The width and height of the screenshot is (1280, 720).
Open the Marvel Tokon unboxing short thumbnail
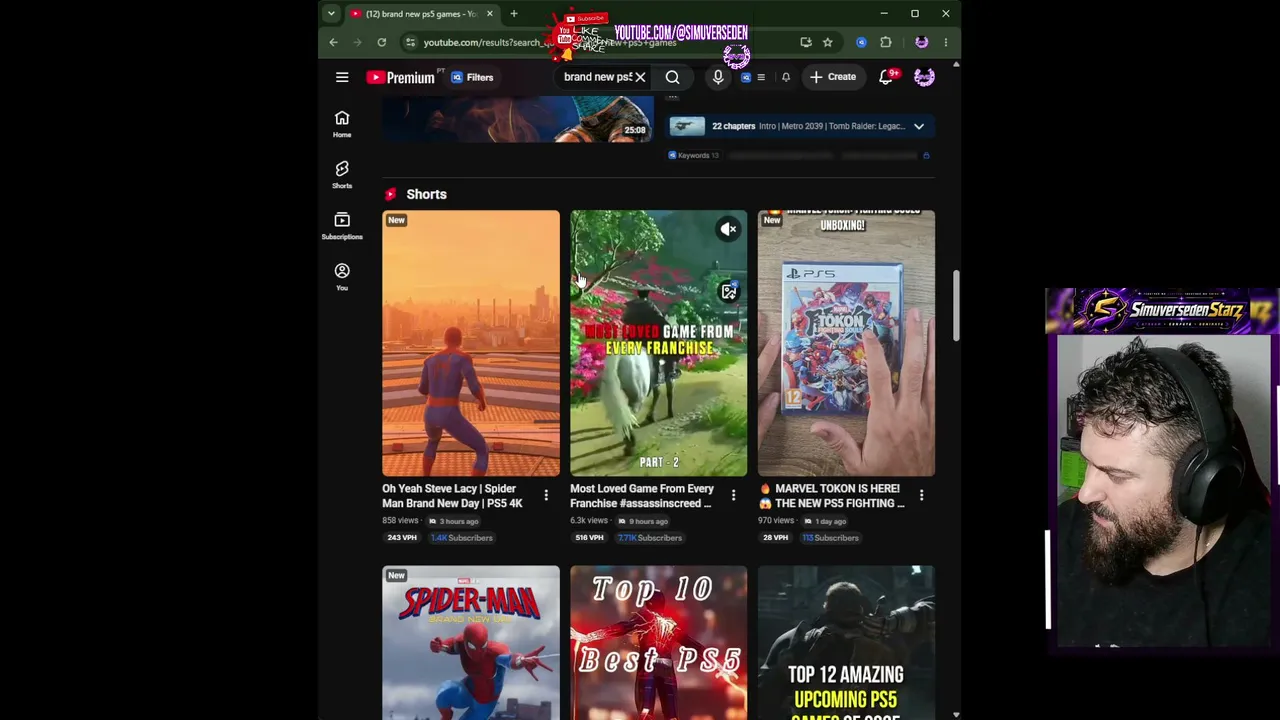[x=846, y=343]
